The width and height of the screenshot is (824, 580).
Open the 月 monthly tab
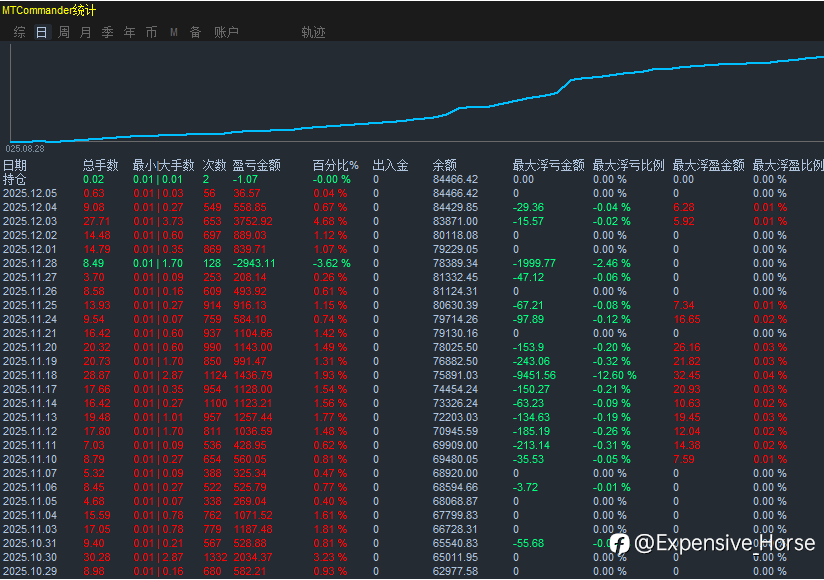(86, 32)
